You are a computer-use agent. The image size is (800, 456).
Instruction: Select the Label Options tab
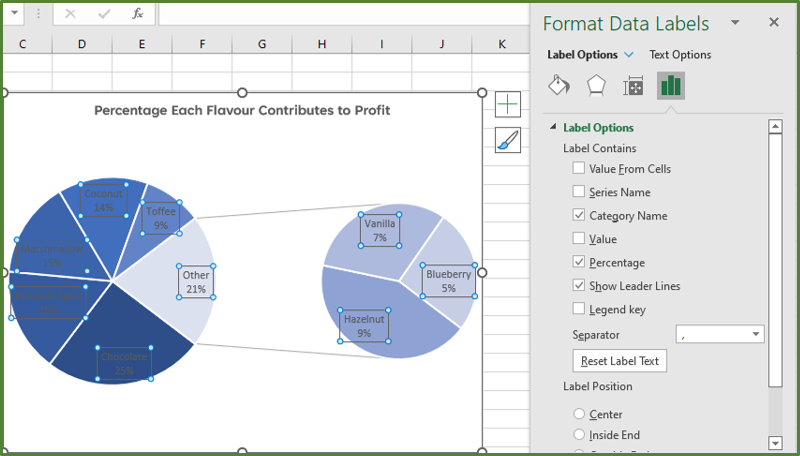click(x=583, y=55)
